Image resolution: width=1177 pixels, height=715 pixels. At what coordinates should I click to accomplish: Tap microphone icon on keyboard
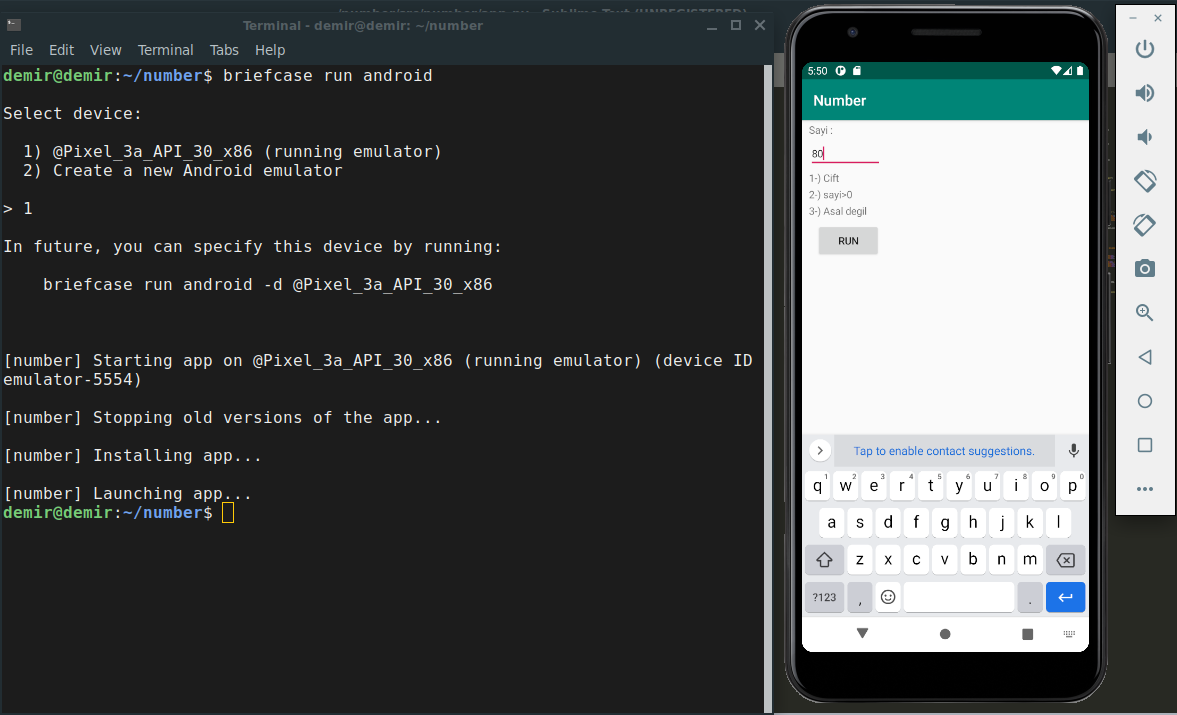pos(1073,450)
